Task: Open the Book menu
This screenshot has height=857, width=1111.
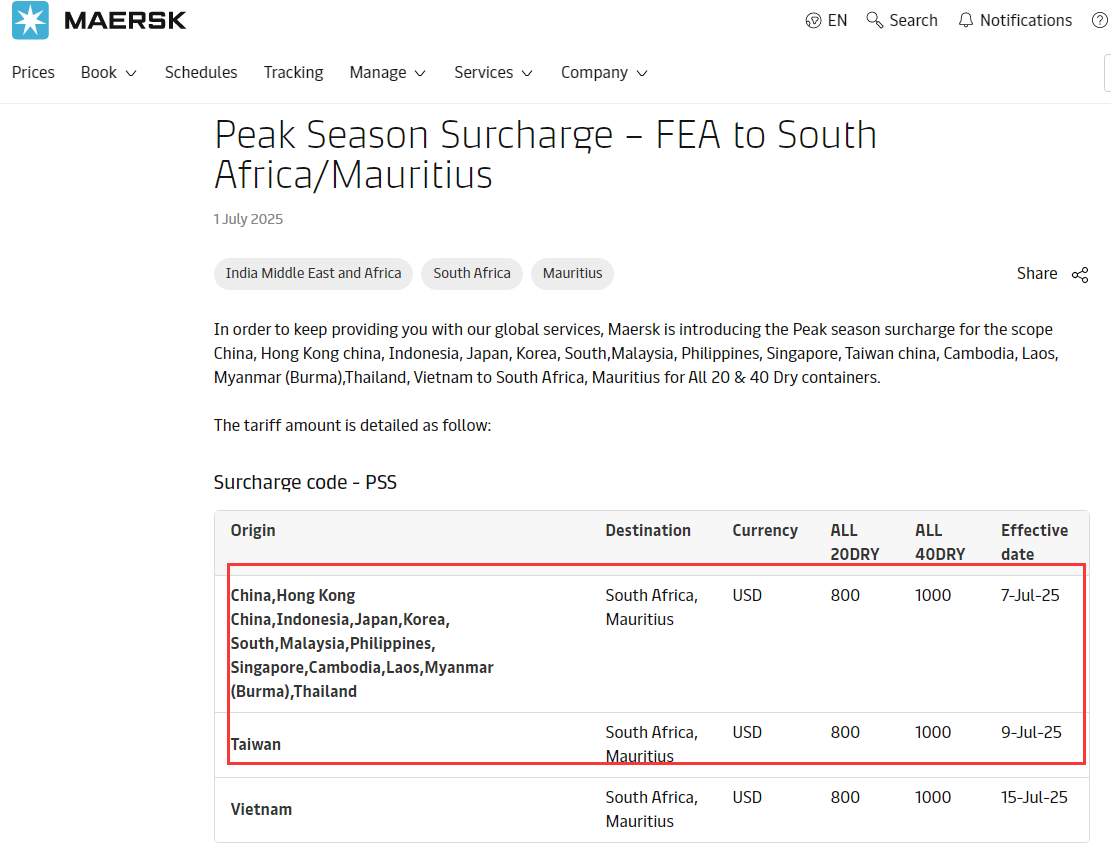Action: pos(98,72)
